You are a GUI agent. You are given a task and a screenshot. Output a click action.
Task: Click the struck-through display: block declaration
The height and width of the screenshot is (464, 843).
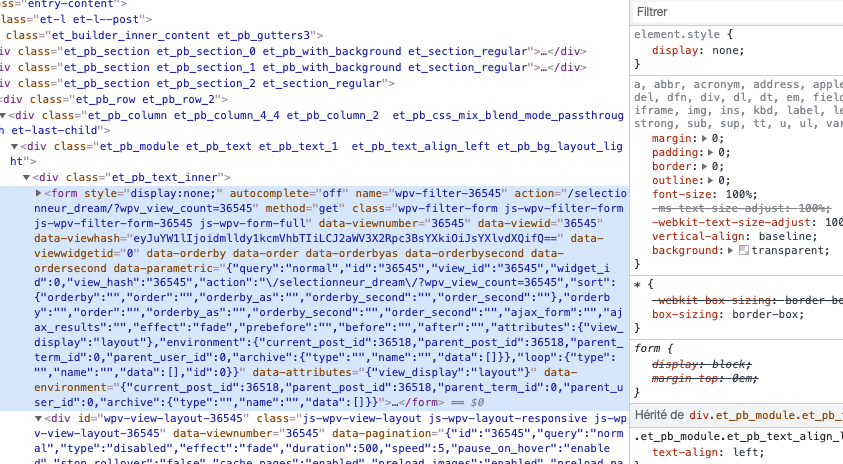[702, 364]
